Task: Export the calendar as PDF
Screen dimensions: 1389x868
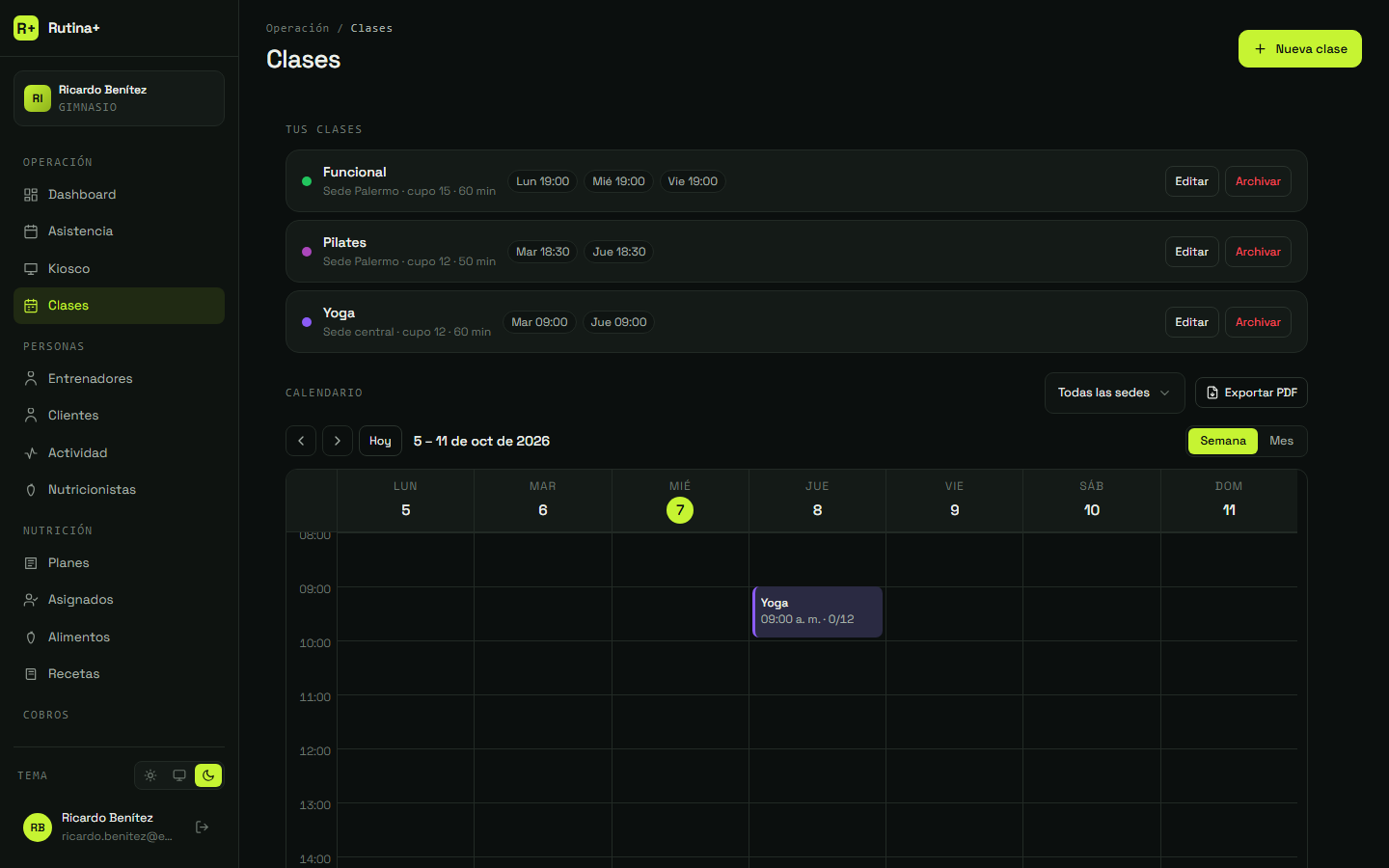Action: (1251, 393)
